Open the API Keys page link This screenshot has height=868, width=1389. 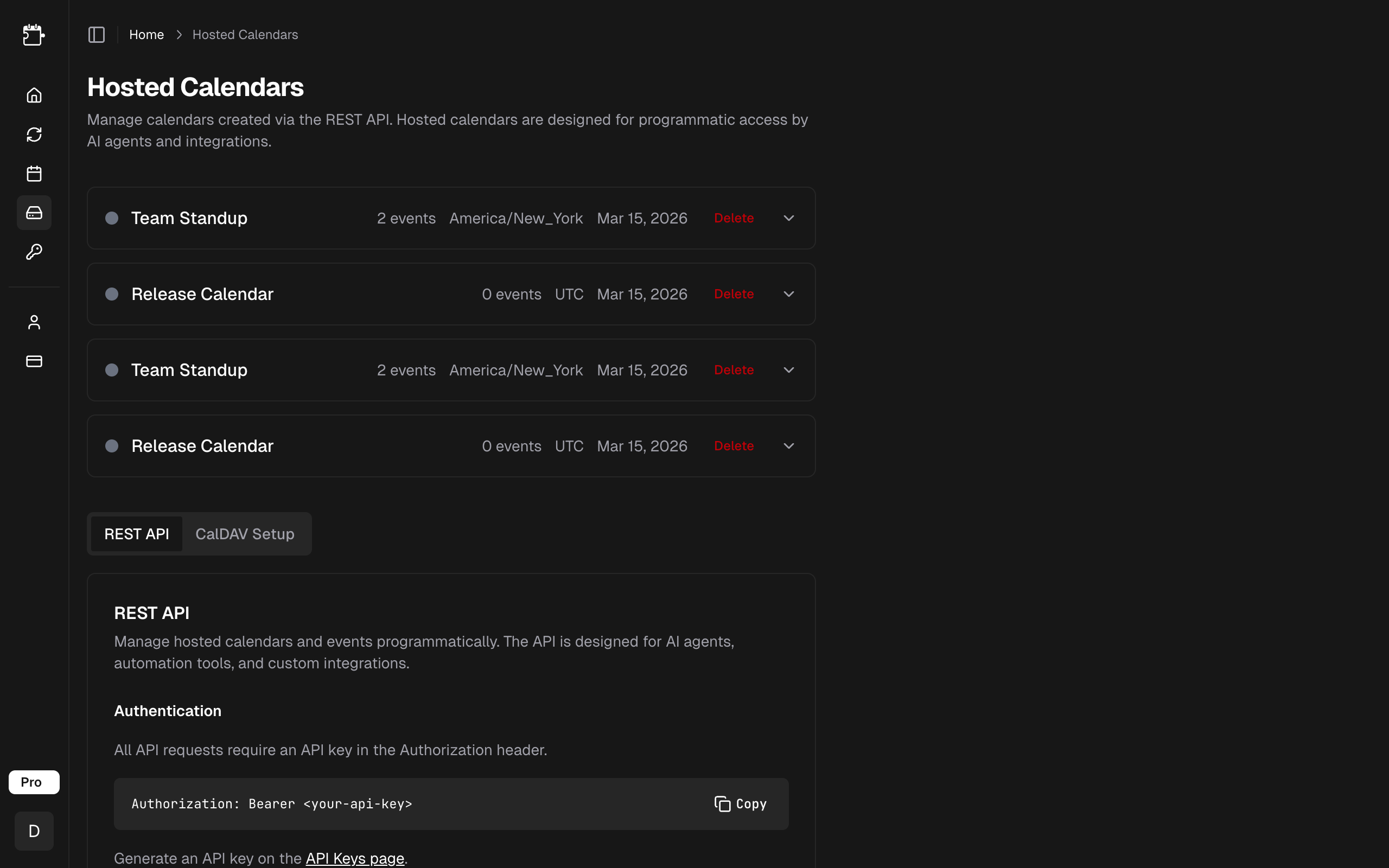[354, 858]
